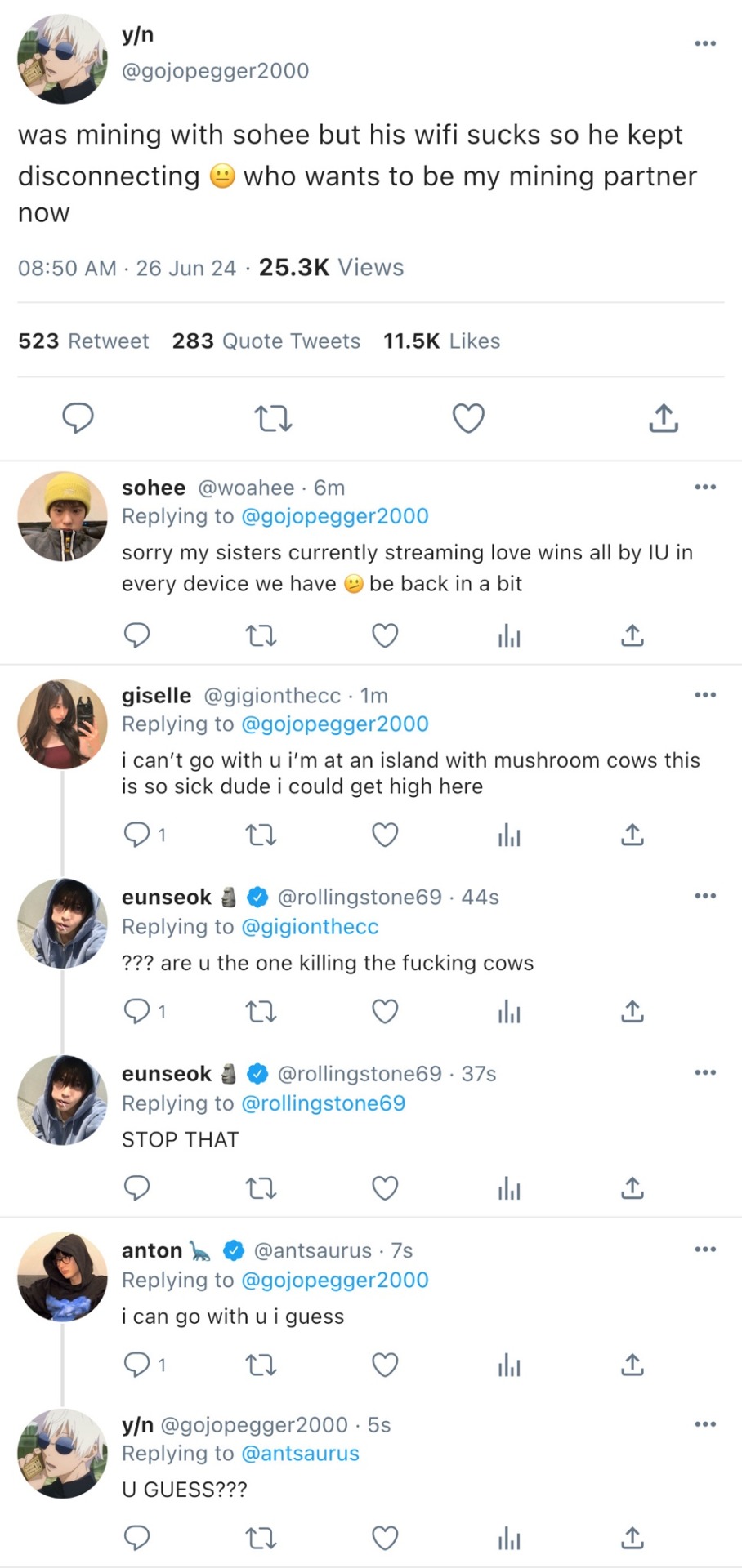
Task: Open the @antsaurus mention link
Action: point(300,1454)
